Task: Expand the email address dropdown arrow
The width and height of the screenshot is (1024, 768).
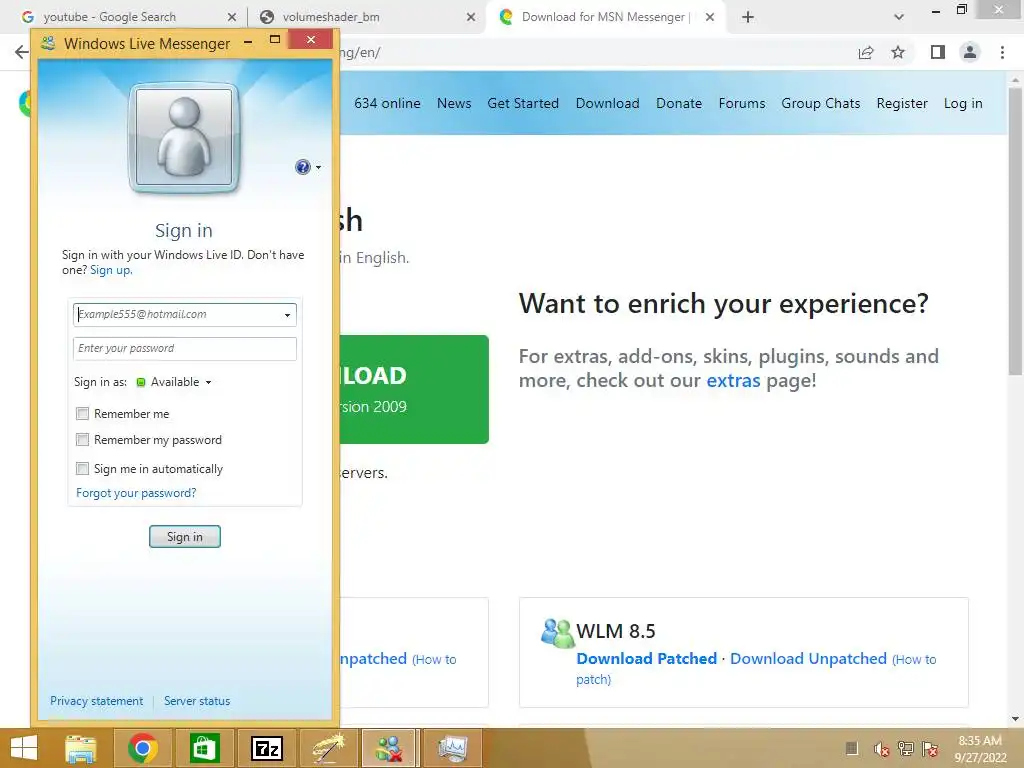Action: [x=287, y=315]
